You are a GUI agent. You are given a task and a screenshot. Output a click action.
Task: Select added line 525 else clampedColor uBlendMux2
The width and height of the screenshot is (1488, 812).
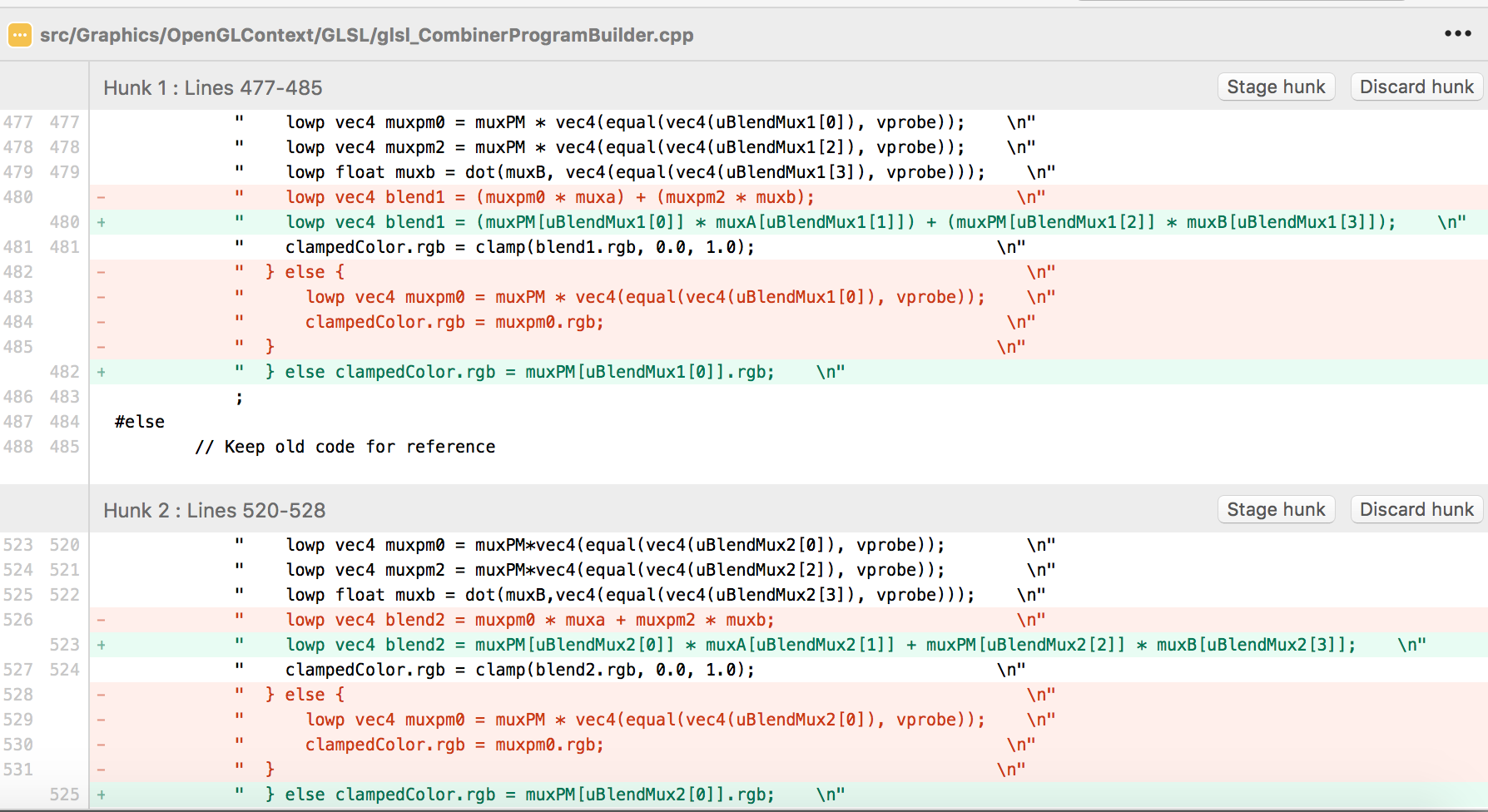coord(788,795)
